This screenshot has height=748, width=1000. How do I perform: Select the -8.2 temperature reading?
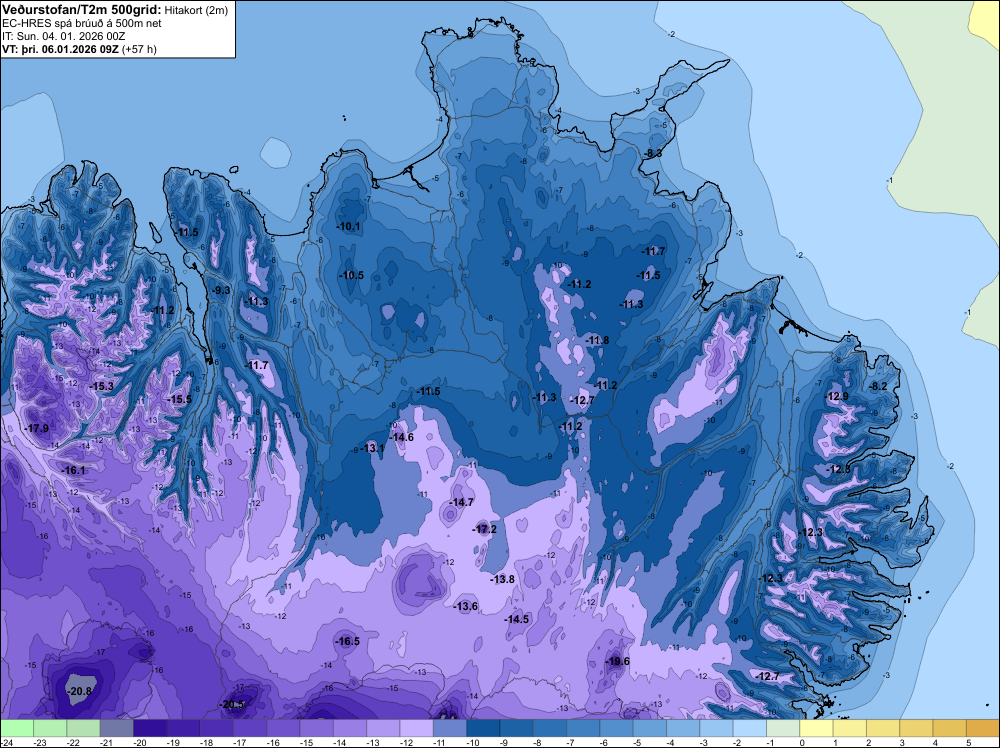878,386
